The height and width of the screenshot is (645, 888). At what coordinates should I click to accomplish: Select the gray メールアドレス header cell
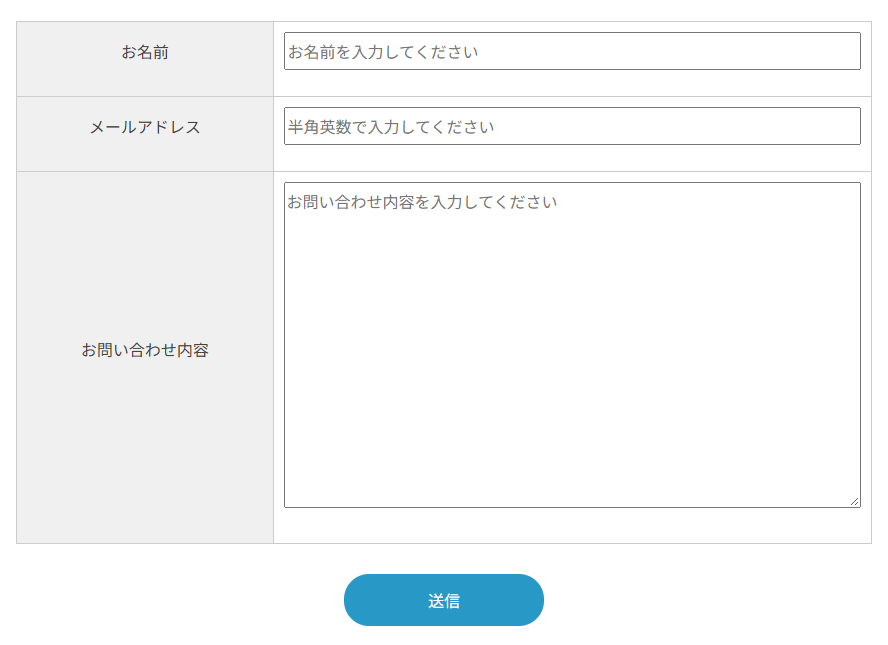145,134
